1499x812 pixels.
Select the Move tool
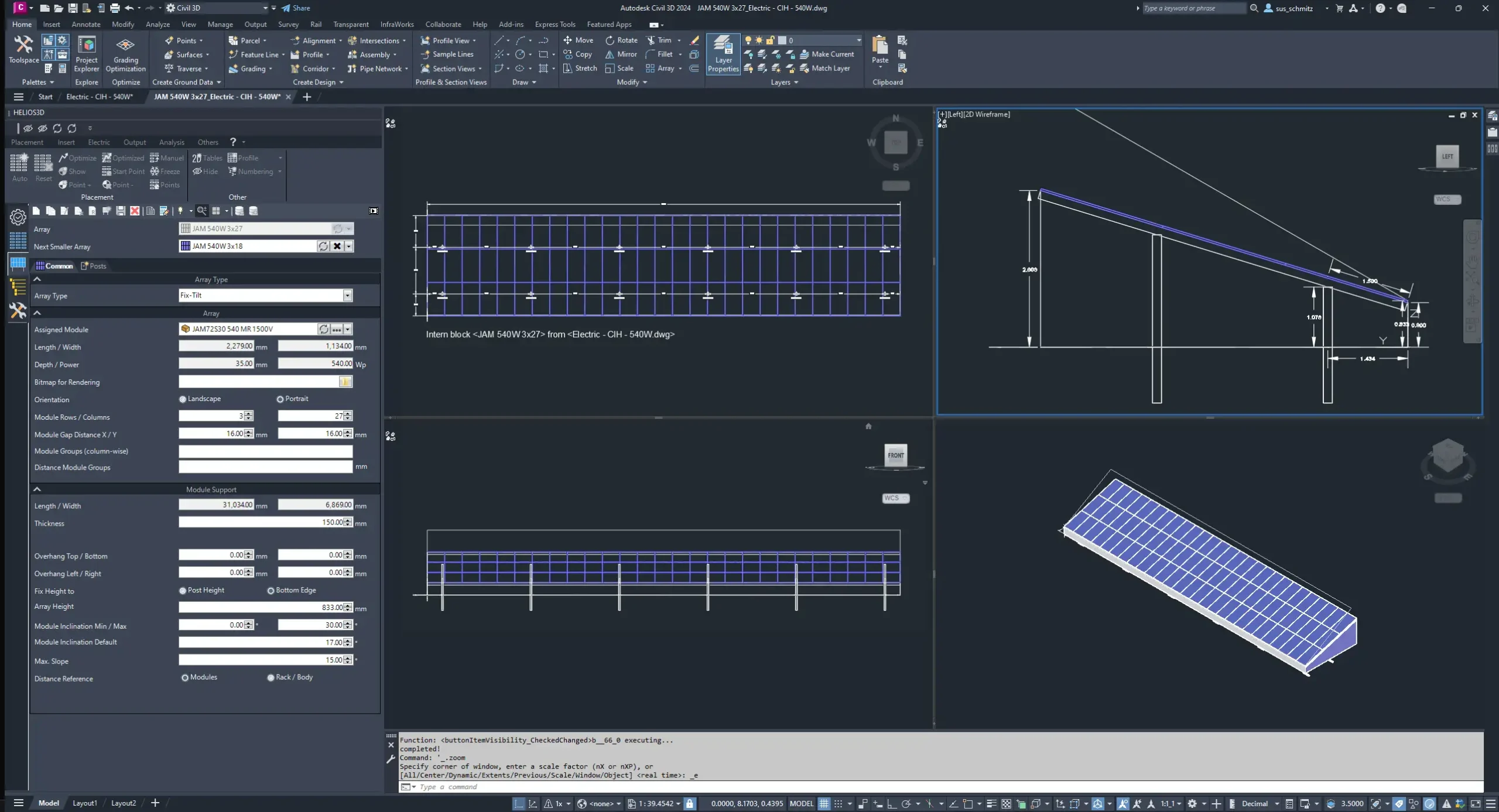click(x=578, y=40)
